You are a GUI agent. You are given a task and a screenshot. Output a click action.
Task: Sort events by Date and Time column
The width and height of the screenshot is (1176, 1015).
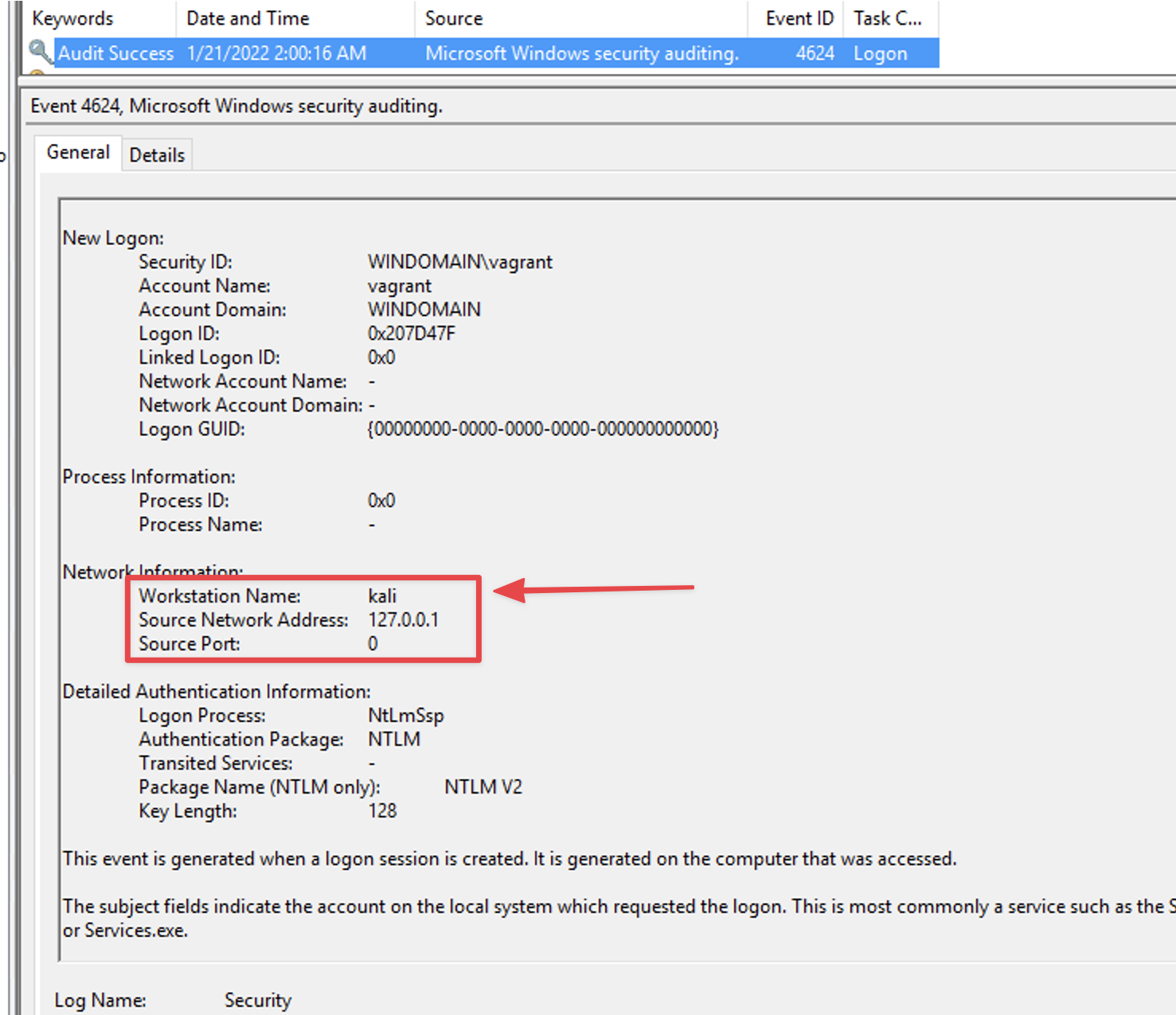click(248, 18)
